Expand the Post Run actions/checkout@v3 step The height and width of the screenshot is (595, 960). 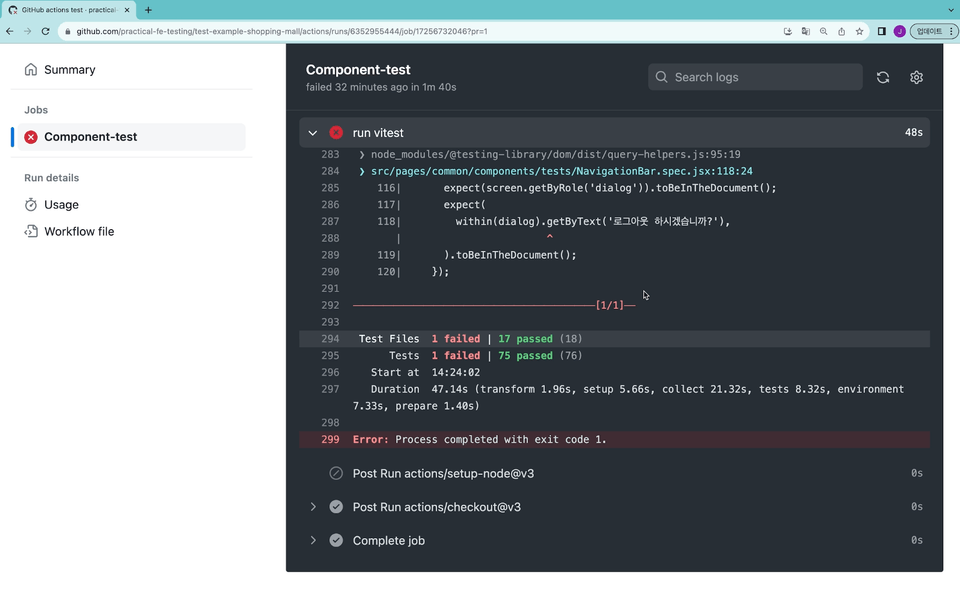[x=313, y=507]
